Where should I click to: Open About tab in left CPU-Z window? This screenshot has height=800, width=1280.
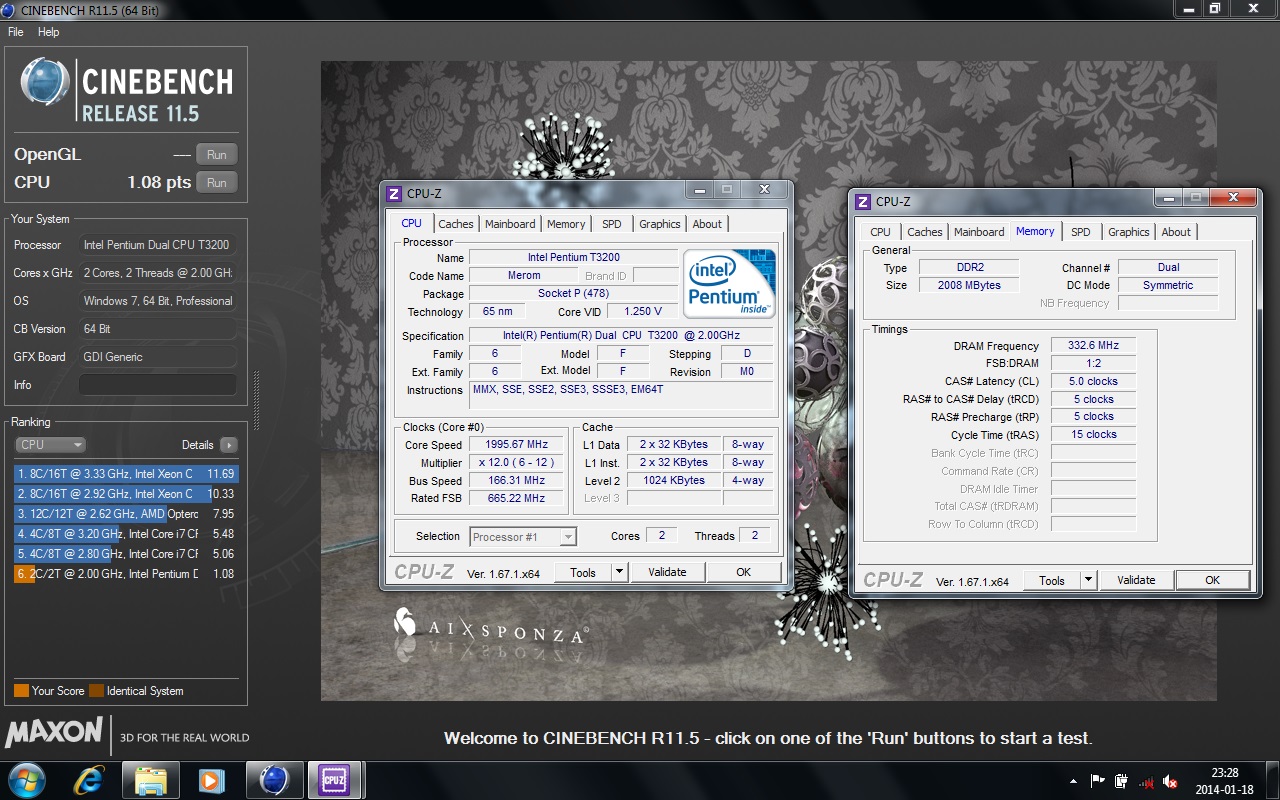point(707,224)
